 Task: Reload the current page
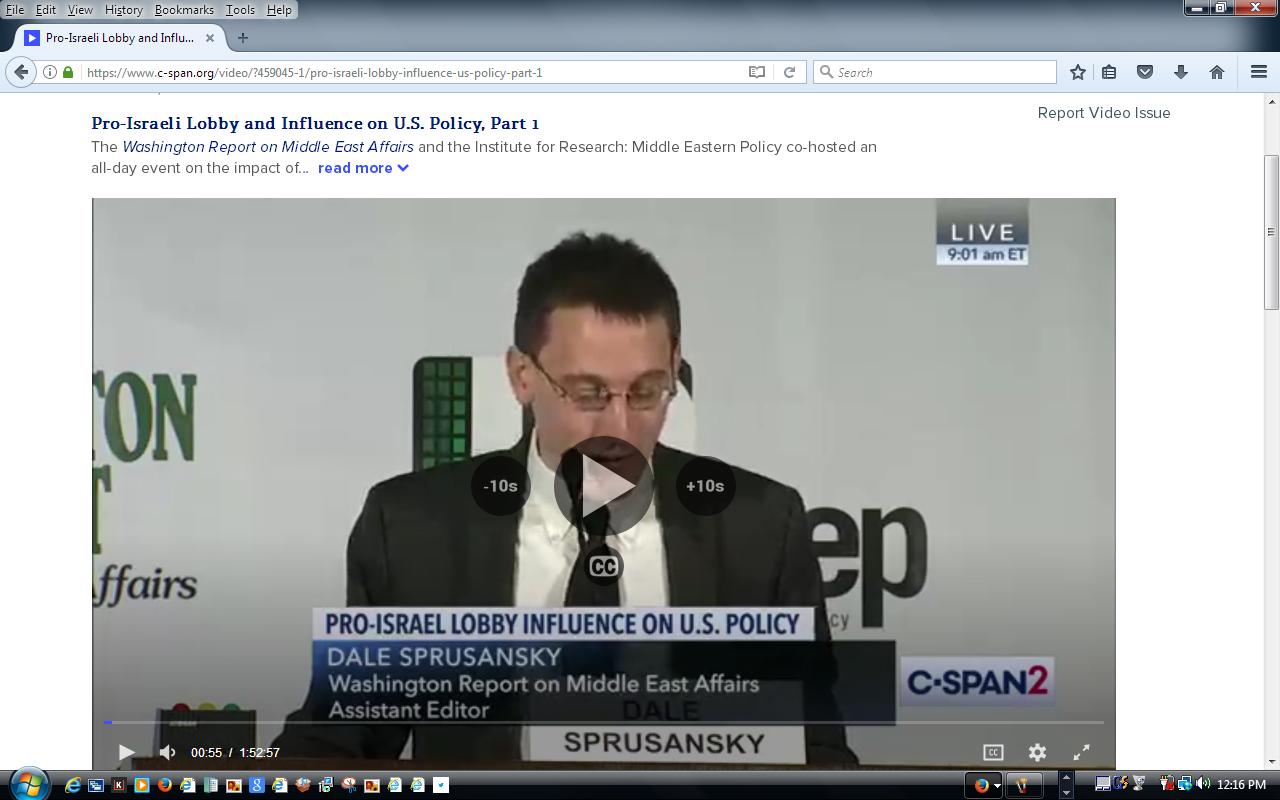coord(789,72)
